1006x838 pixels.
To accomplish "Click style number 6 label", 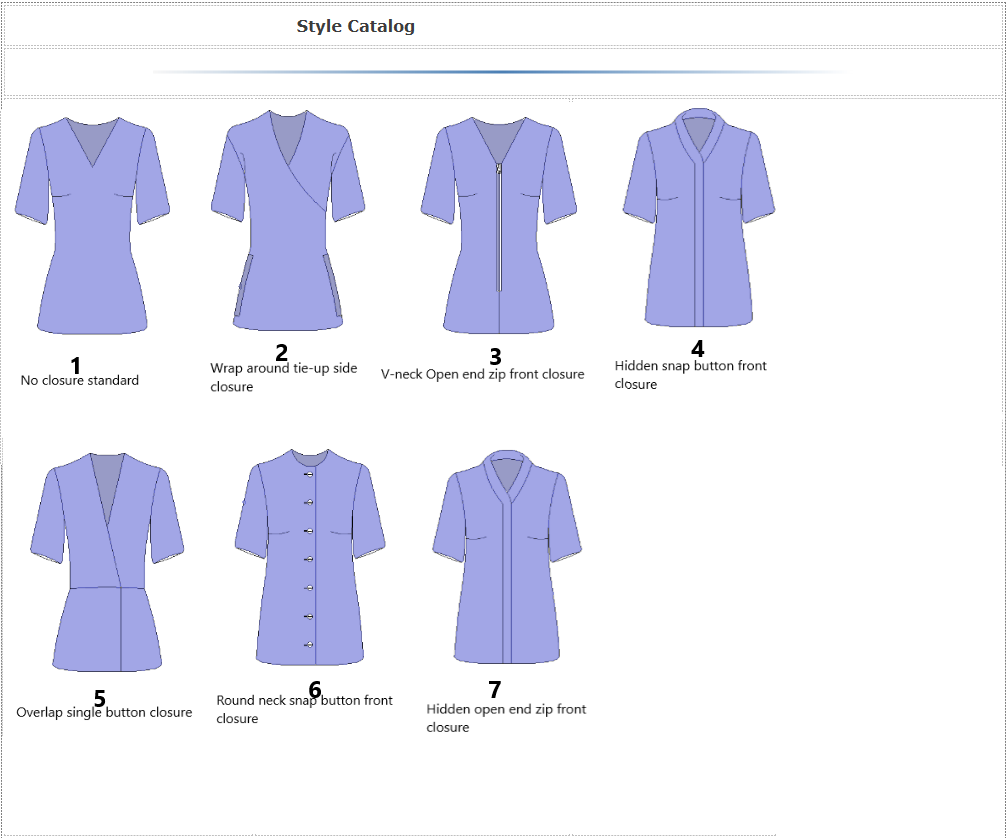I will 314,689.
